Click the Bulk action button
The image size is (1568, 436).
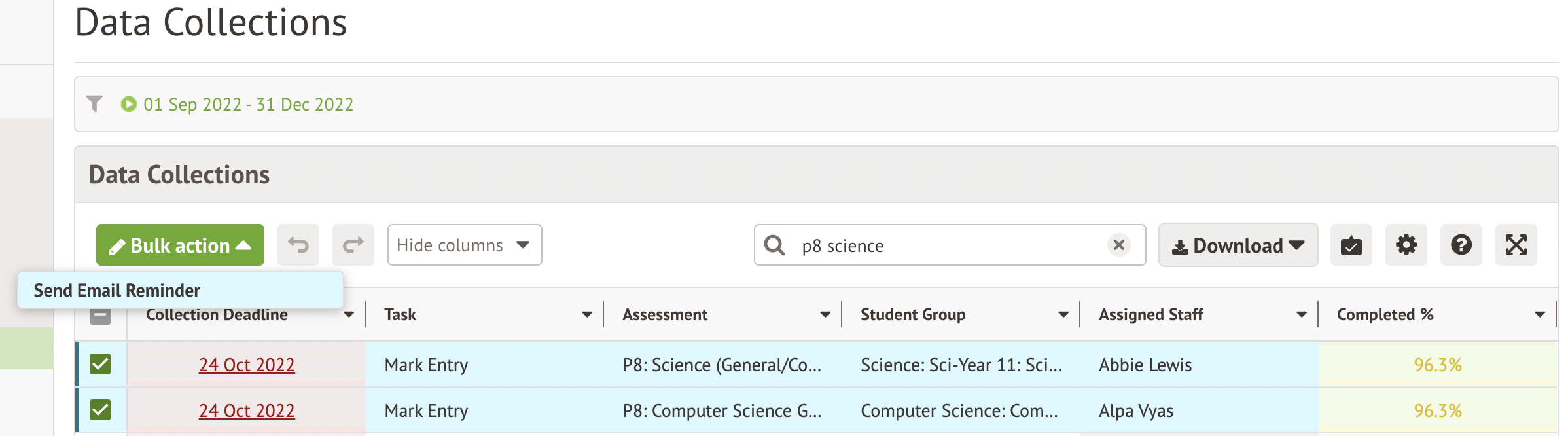(180, 245)
